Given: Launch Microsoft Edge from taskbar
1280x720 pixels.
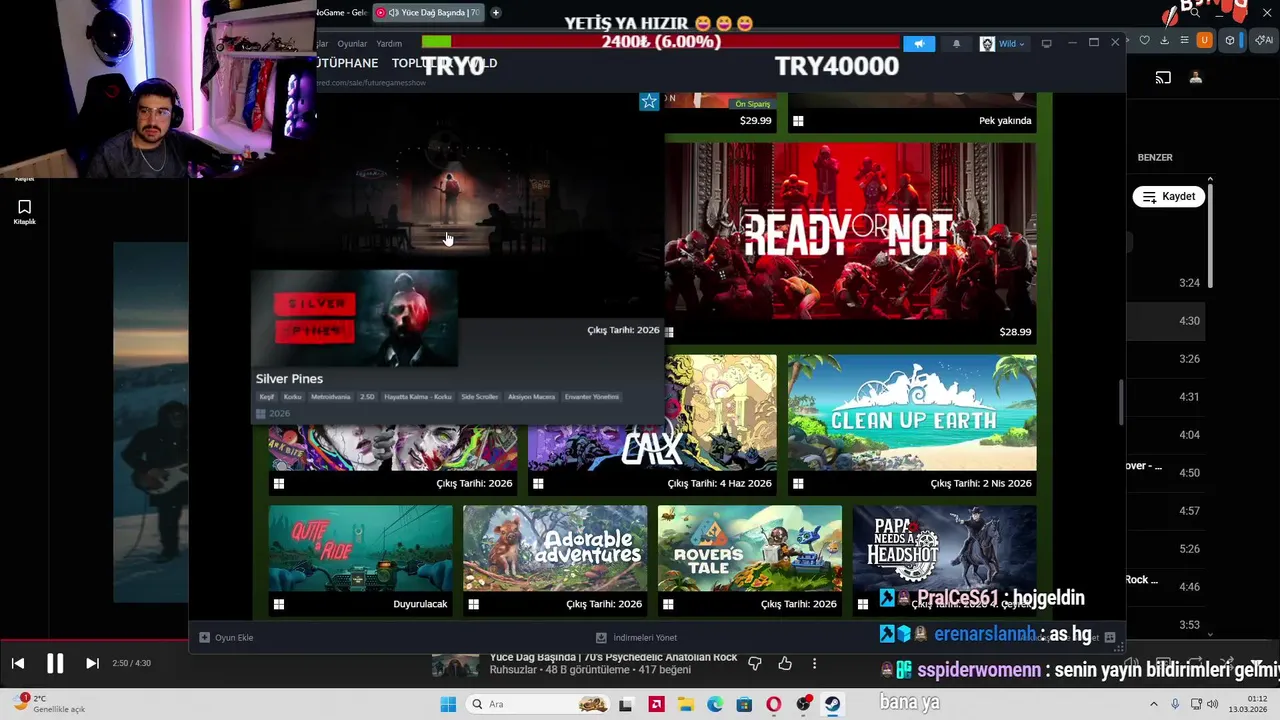Looking at the screenshot, I should 715,704.
